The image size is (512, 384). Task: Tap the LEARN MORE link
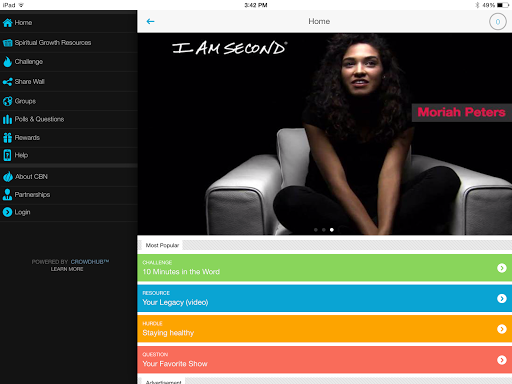coord(67,269)
